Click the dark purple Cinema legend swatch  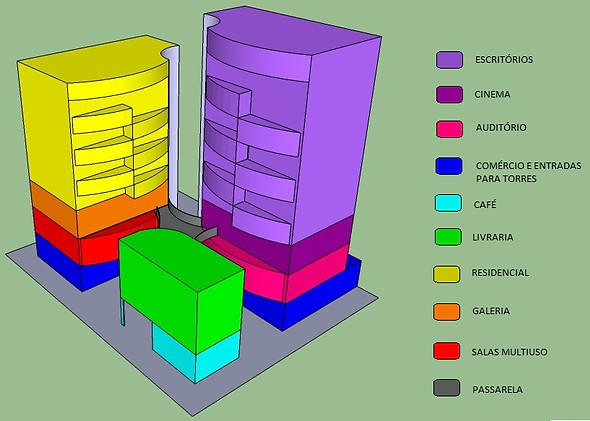click(449, 94)
